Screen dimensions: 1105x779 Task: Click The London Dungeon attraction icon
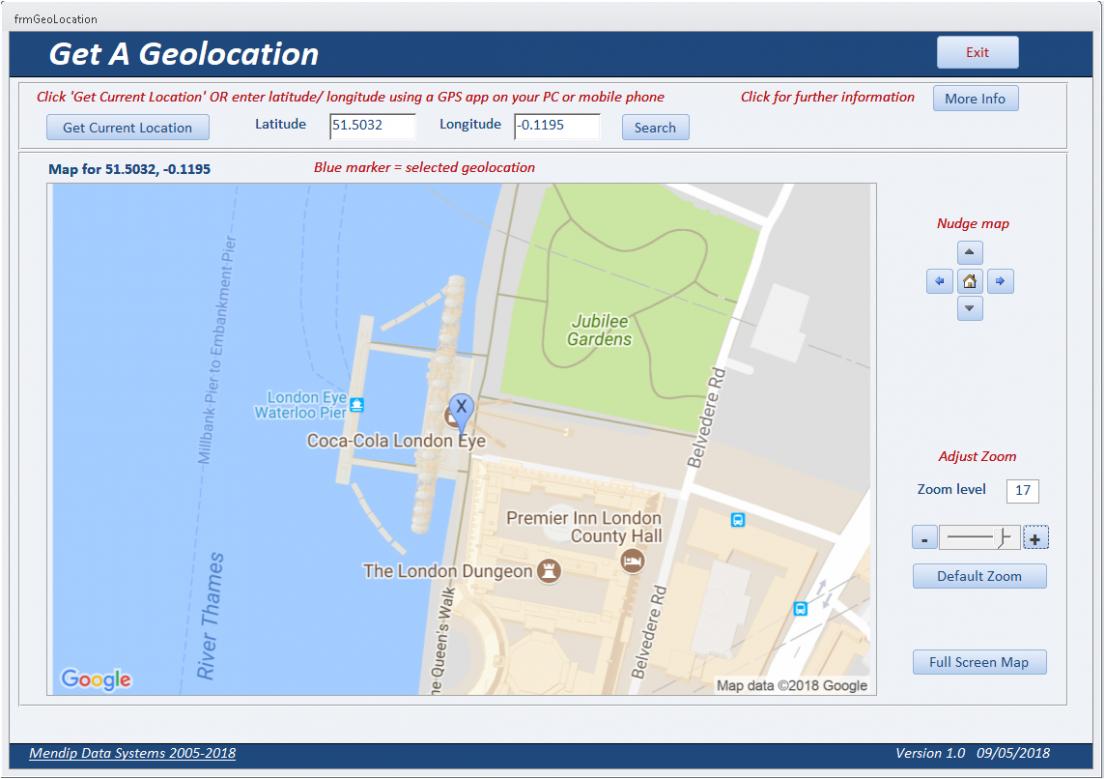549,570
